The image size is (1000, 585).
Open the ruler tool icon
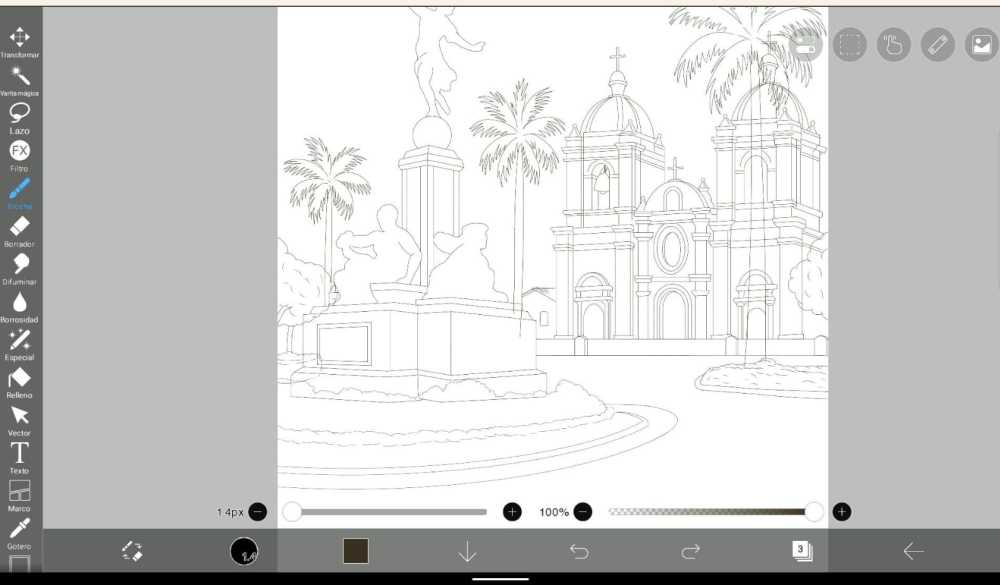point(938,45)
